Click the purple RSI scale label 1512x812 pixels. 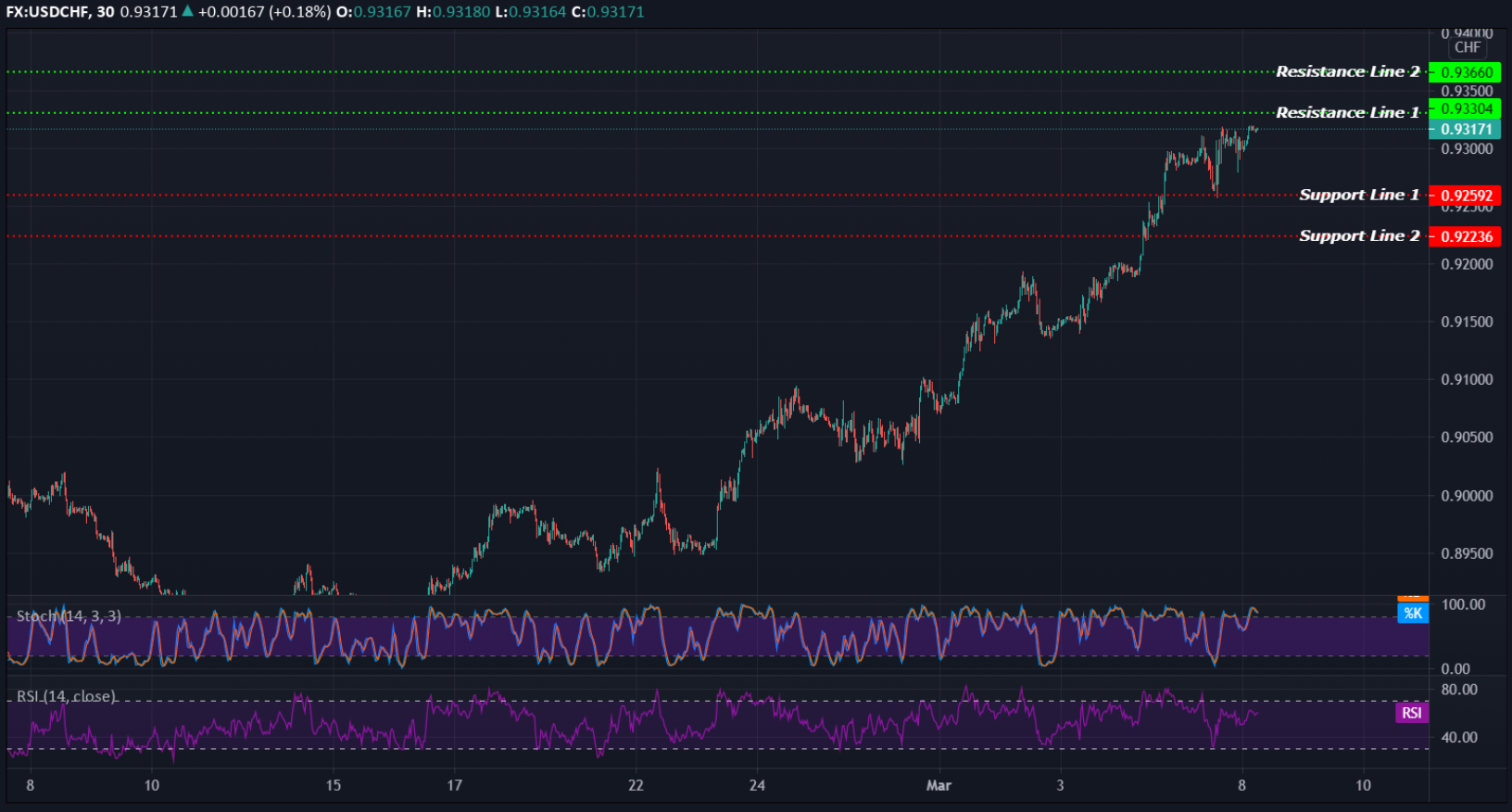1412,713
